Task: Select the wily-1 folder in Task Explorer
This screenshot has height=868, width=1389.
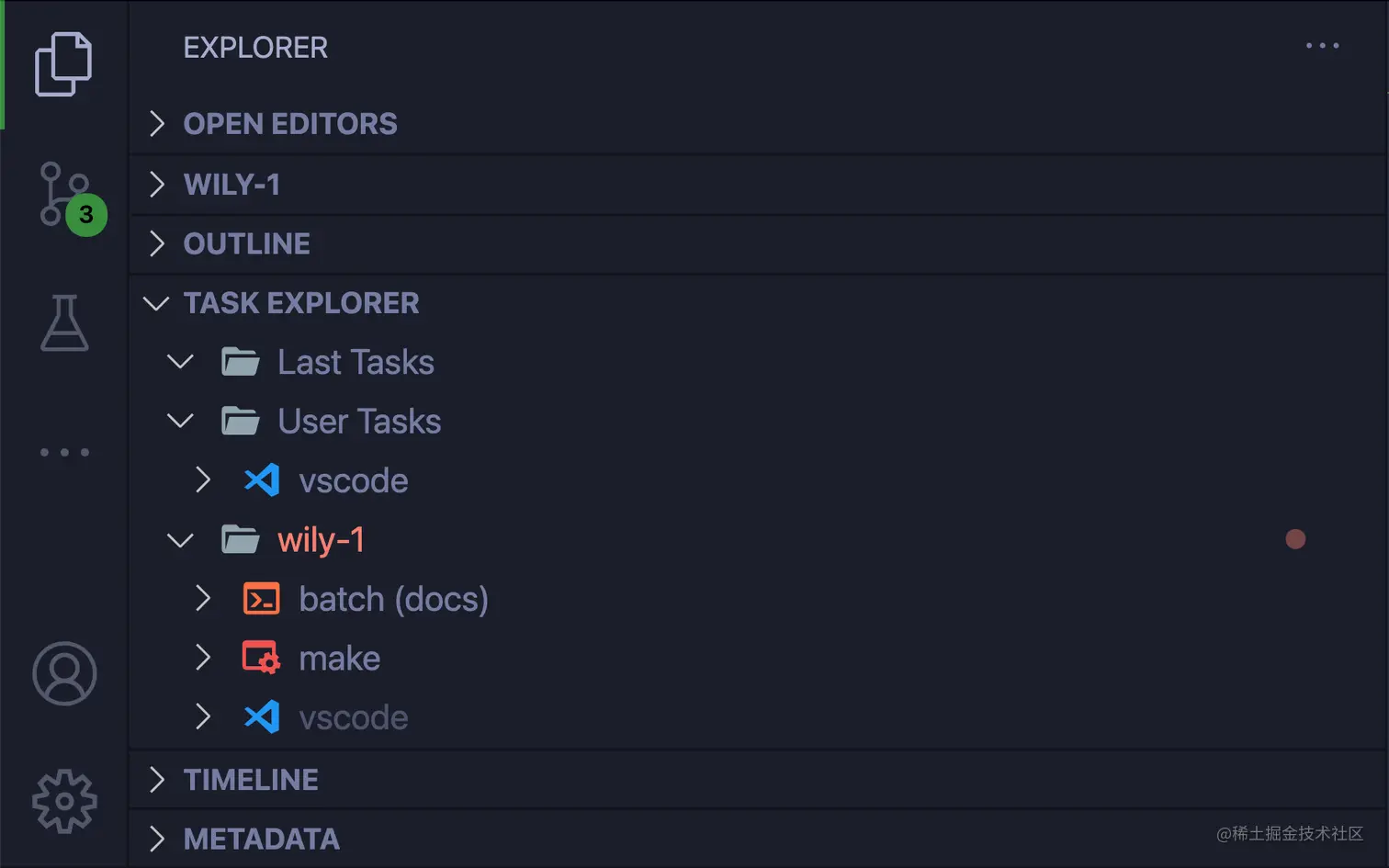Action: coord(321,539)
